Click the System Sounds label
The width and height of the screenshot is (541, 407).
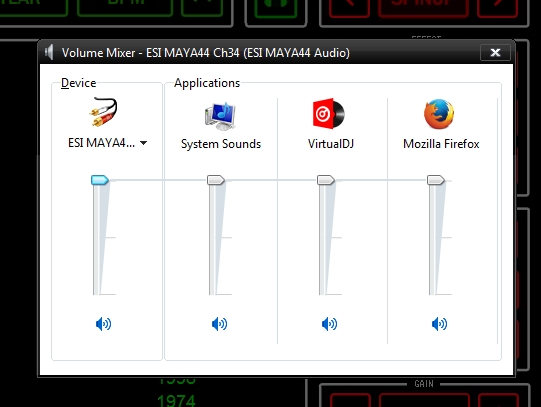click(x=221, y=143)
